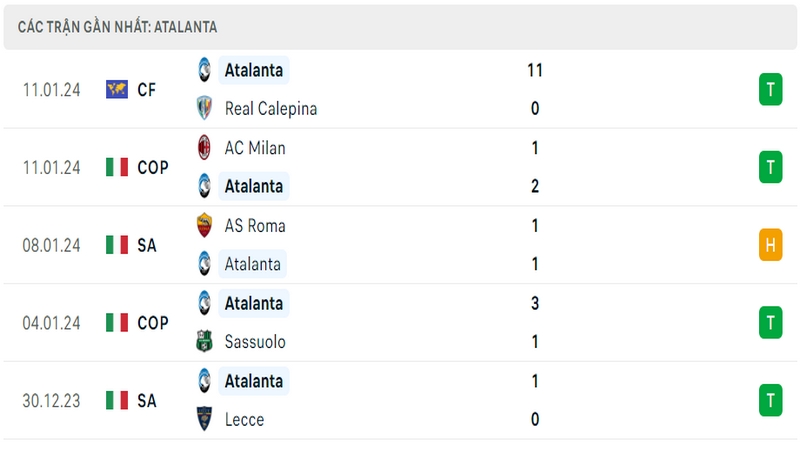800x450 pixels.
Task: Click Italy flag on 08.01.24 row
Action: pyautogui.click(x=117, y=245)
